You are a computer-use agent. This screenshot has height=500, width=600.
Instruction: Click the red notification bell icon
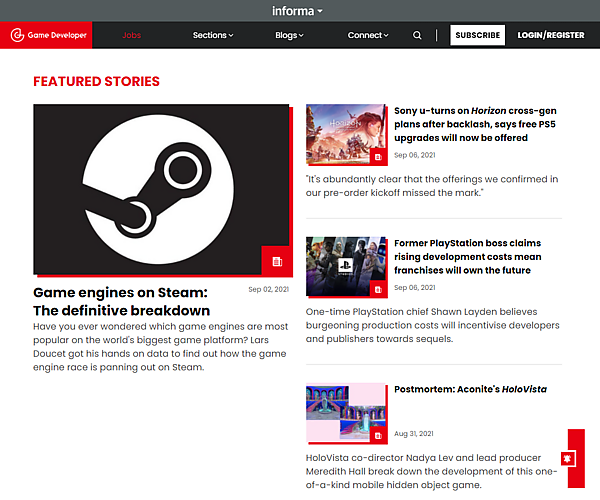(576, 459)
